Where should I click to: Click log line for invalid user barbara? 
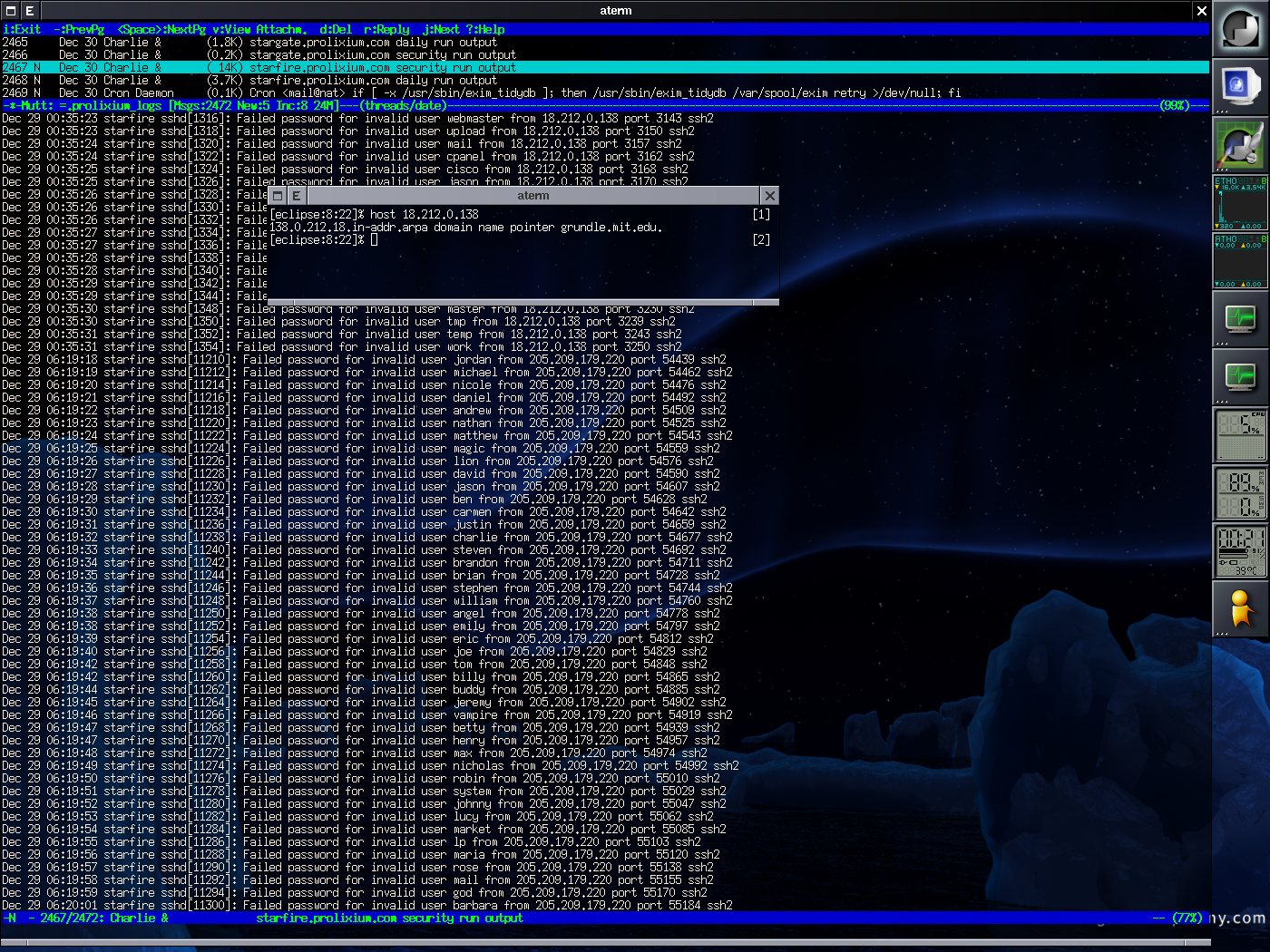[367, 905]
